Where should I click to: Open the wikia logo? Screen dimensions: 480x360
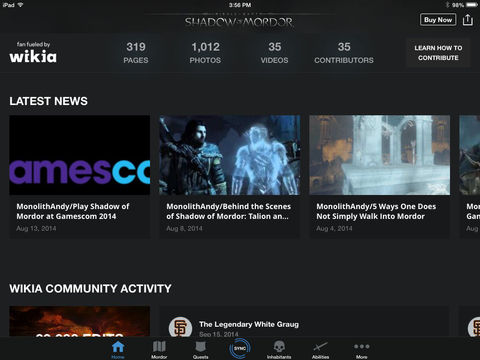[x=33, y=53]
